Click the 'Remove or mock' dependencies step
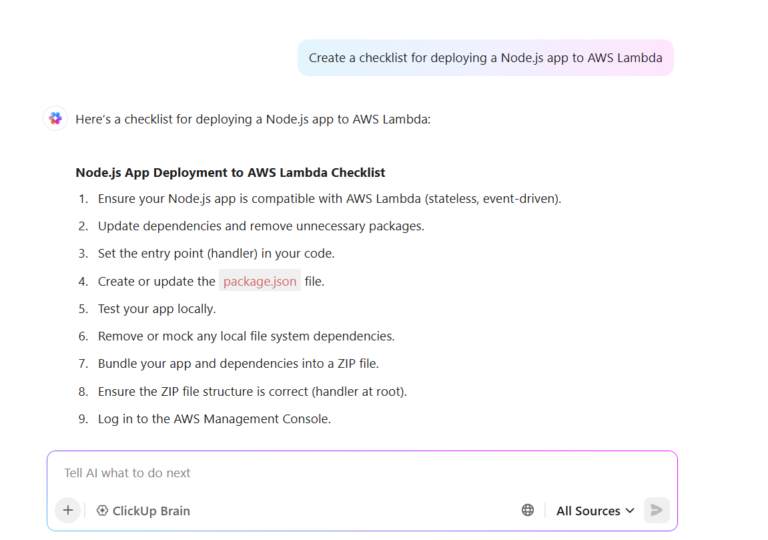 click(246, 336)
